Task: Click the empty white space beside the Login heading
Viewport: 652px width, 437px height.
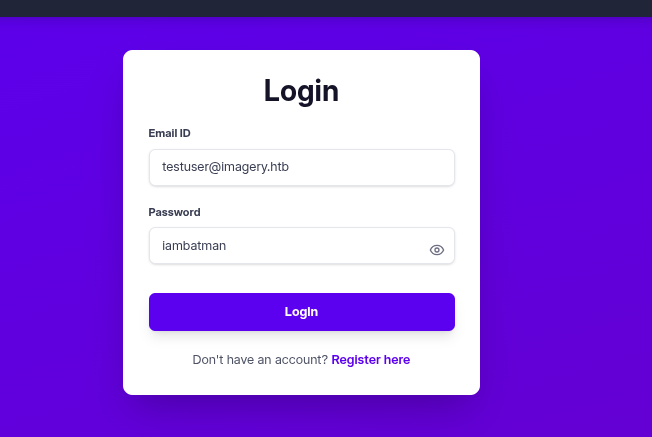Action: coord(408,91)
